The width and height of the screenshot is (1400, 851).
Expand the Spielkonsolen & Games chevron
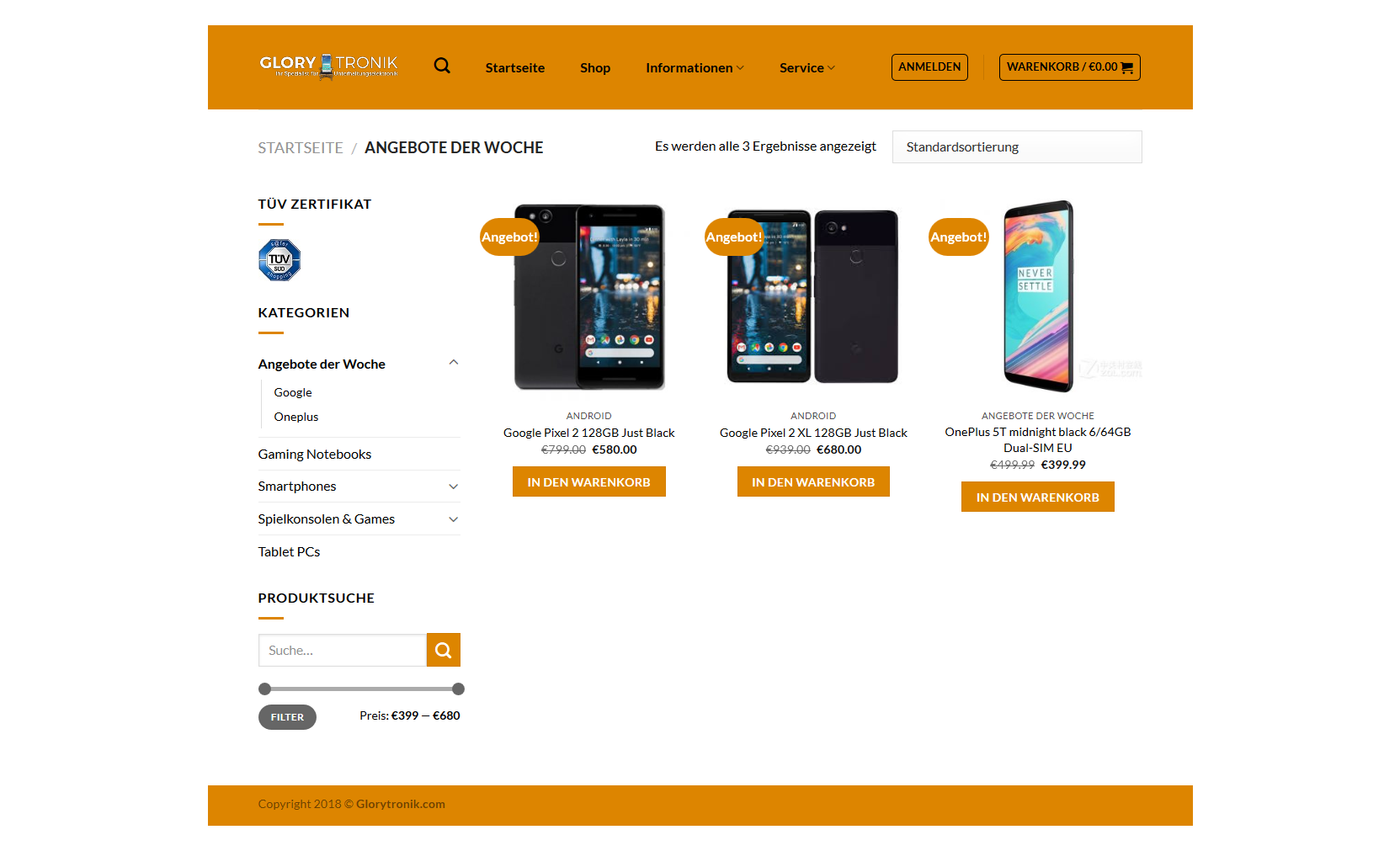[454, 519]
